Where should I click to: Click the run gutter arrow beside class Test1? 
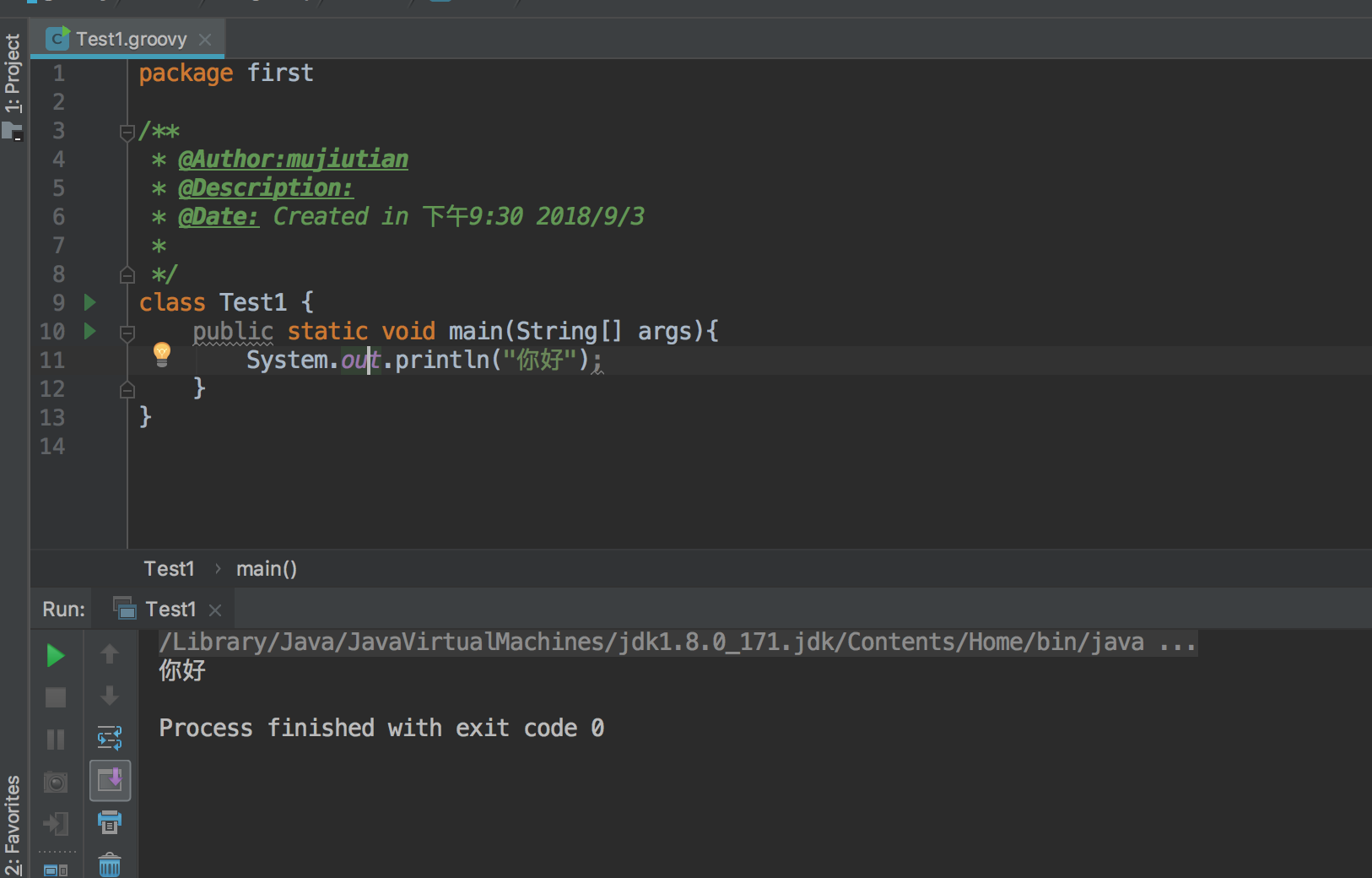click(x=90, y=302)
